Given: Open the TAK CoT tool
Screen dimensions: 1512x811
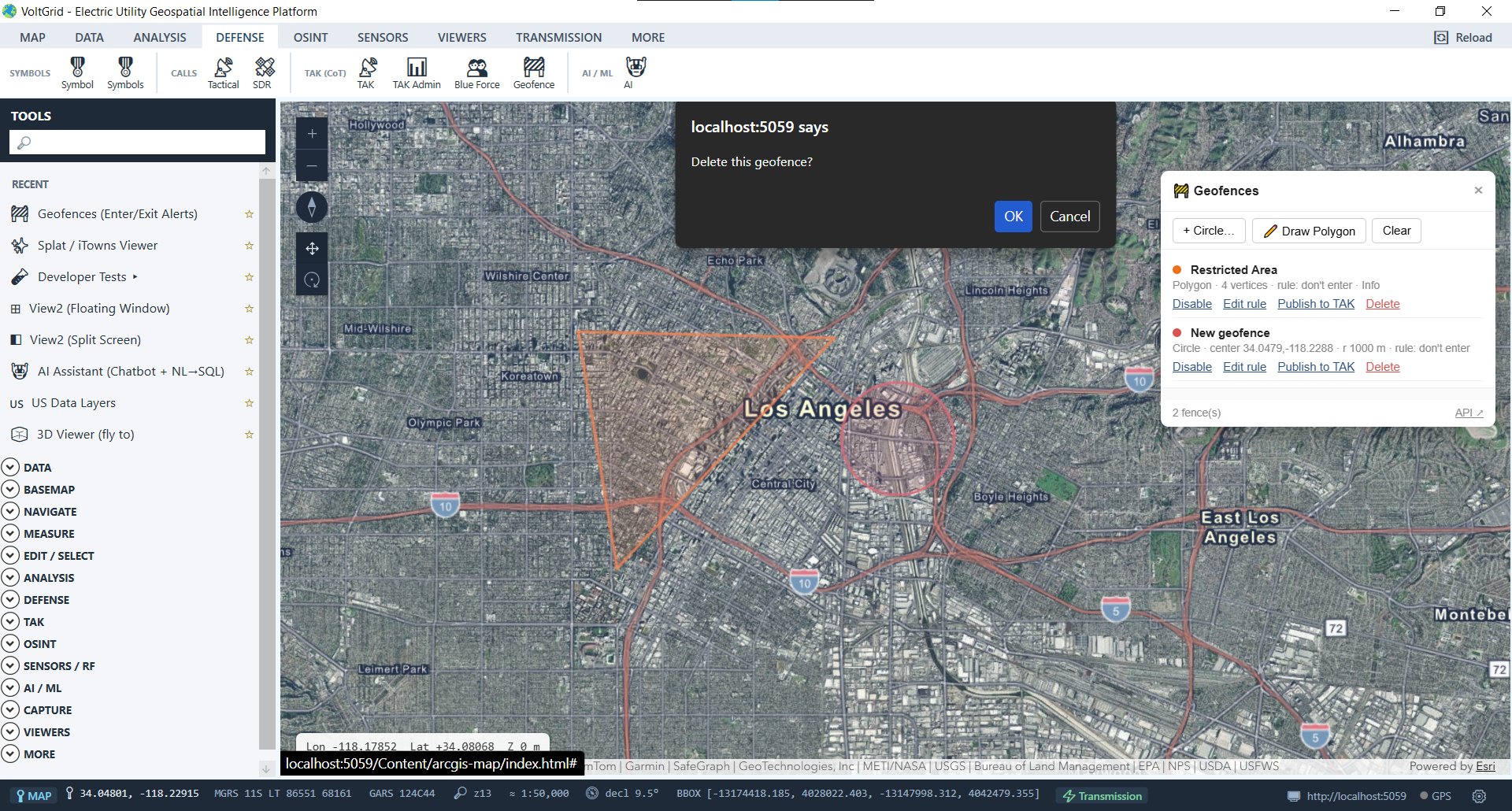Looking at the screenshot, I should coord(366,72).
